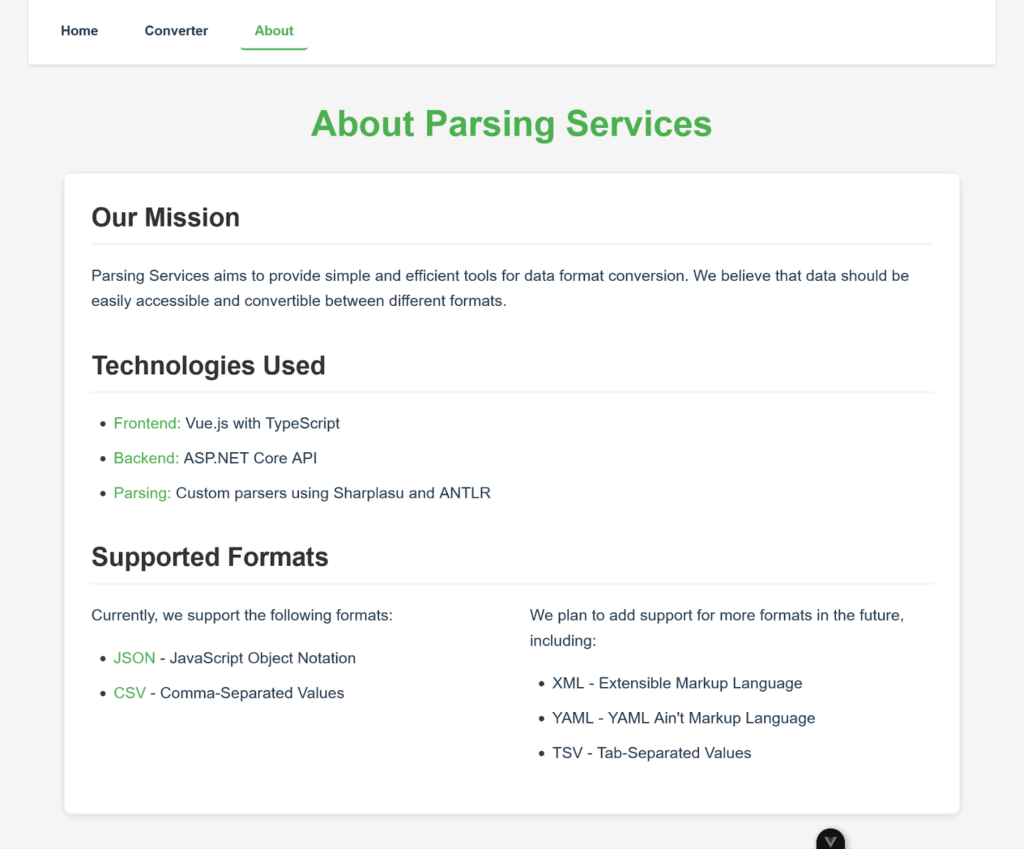Click the 'Currently, we support' sentence
1024x849 pixels.
coord(242,615)
